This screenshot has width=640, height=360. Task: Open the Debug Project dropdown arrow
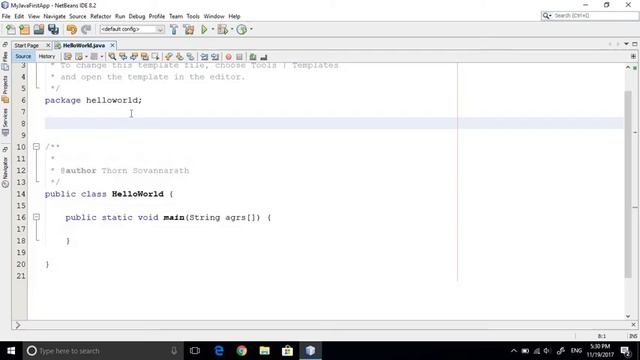point(232,29)
